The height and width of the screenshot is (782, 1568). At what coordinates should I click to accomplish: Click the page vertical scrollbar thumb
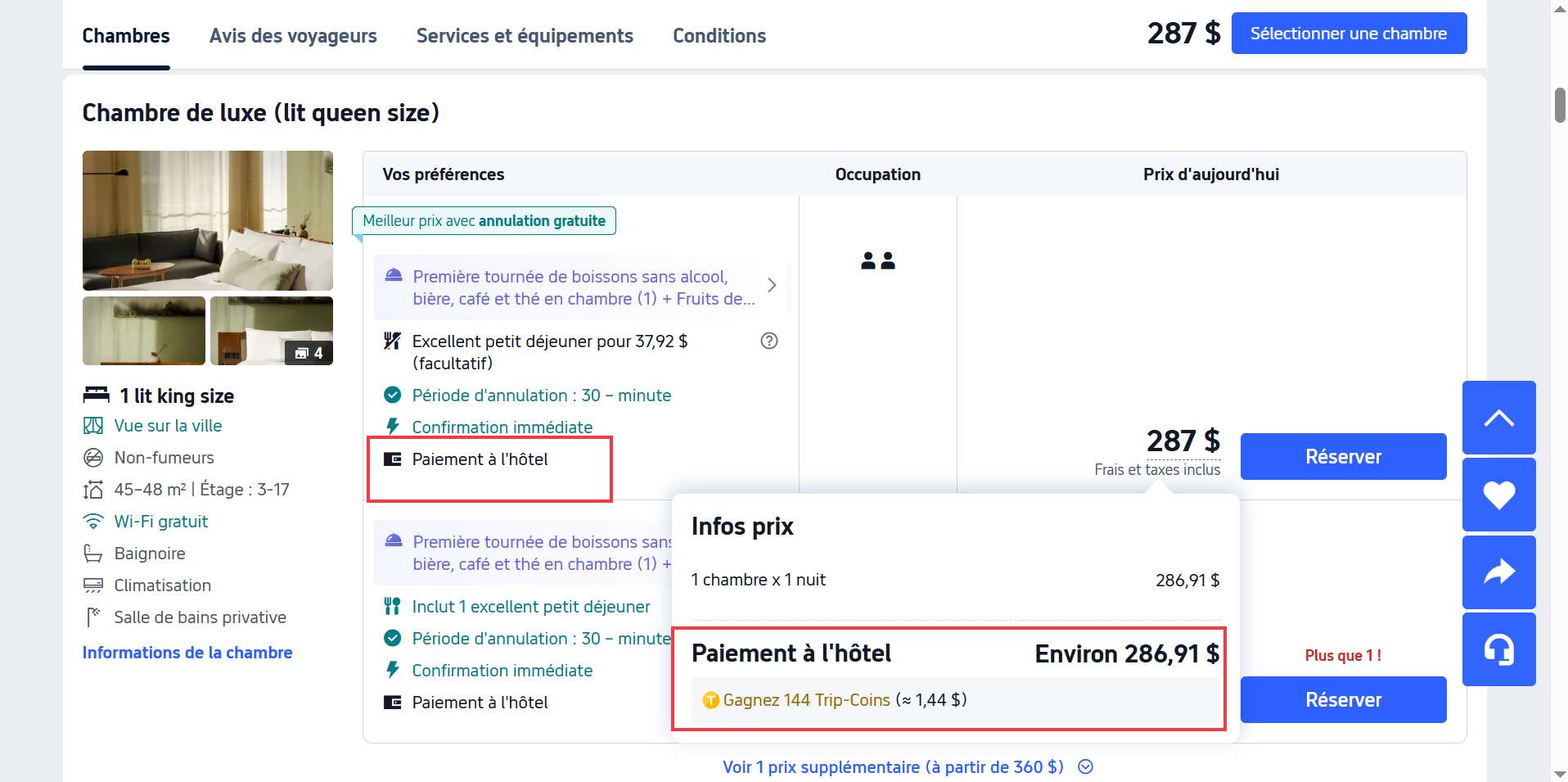1559,105
